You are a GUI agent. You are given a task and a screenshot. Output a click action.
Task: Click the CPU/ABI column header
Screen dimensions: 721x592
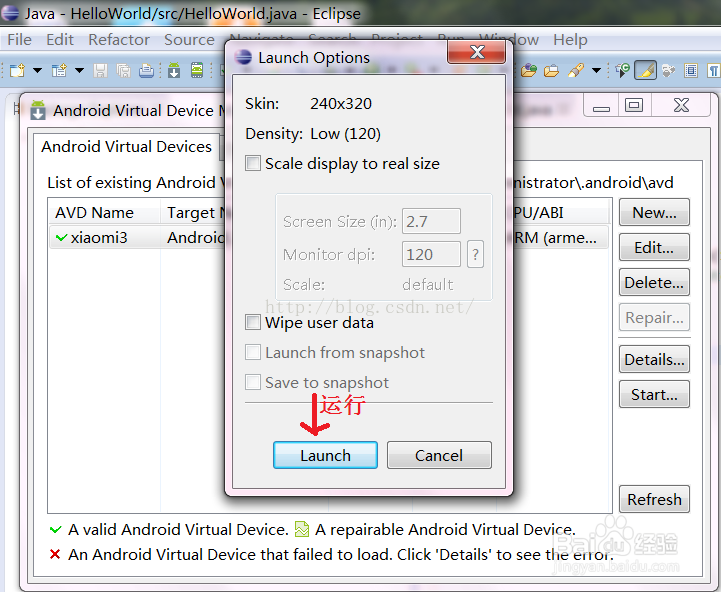click(559, 213)
